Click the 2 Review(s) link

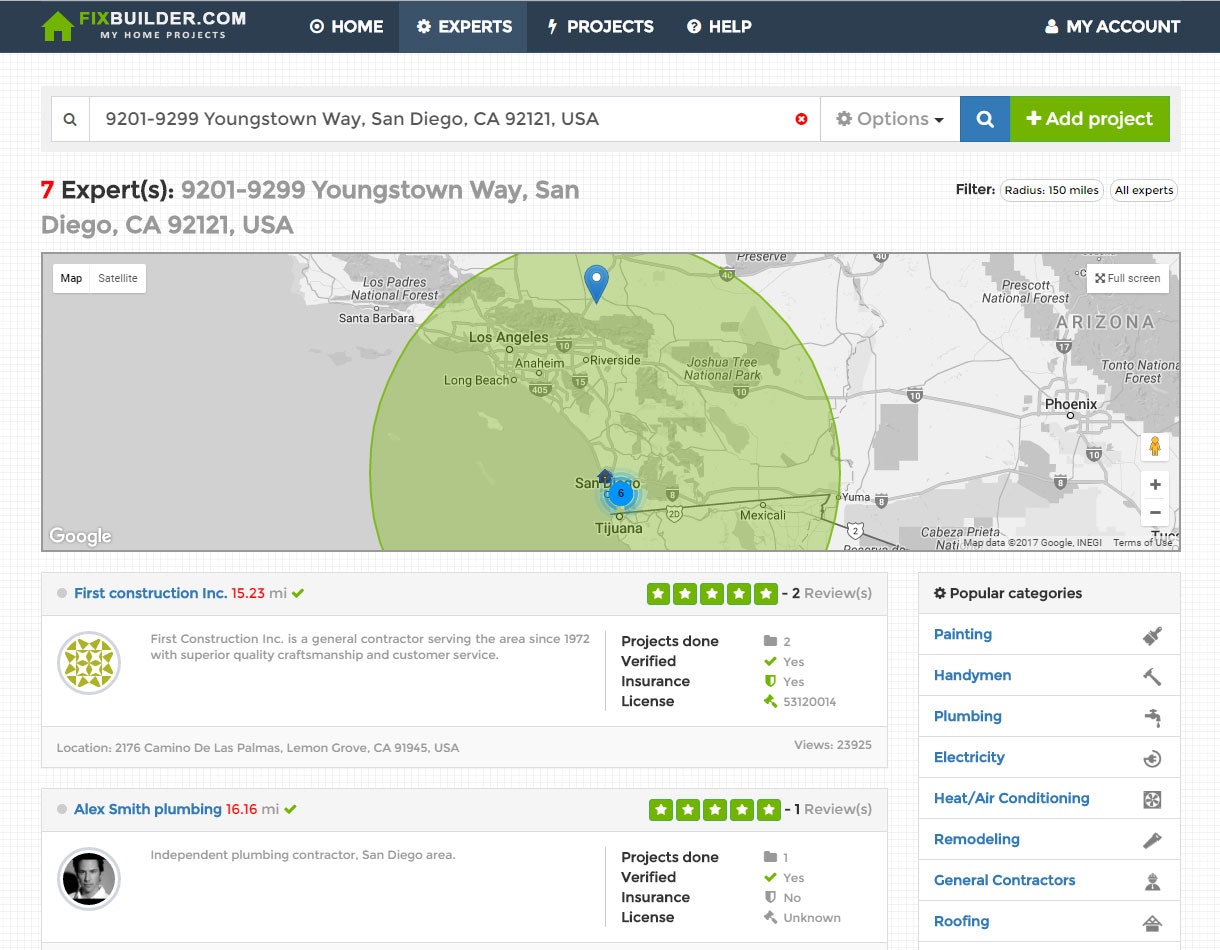point(832,593)
